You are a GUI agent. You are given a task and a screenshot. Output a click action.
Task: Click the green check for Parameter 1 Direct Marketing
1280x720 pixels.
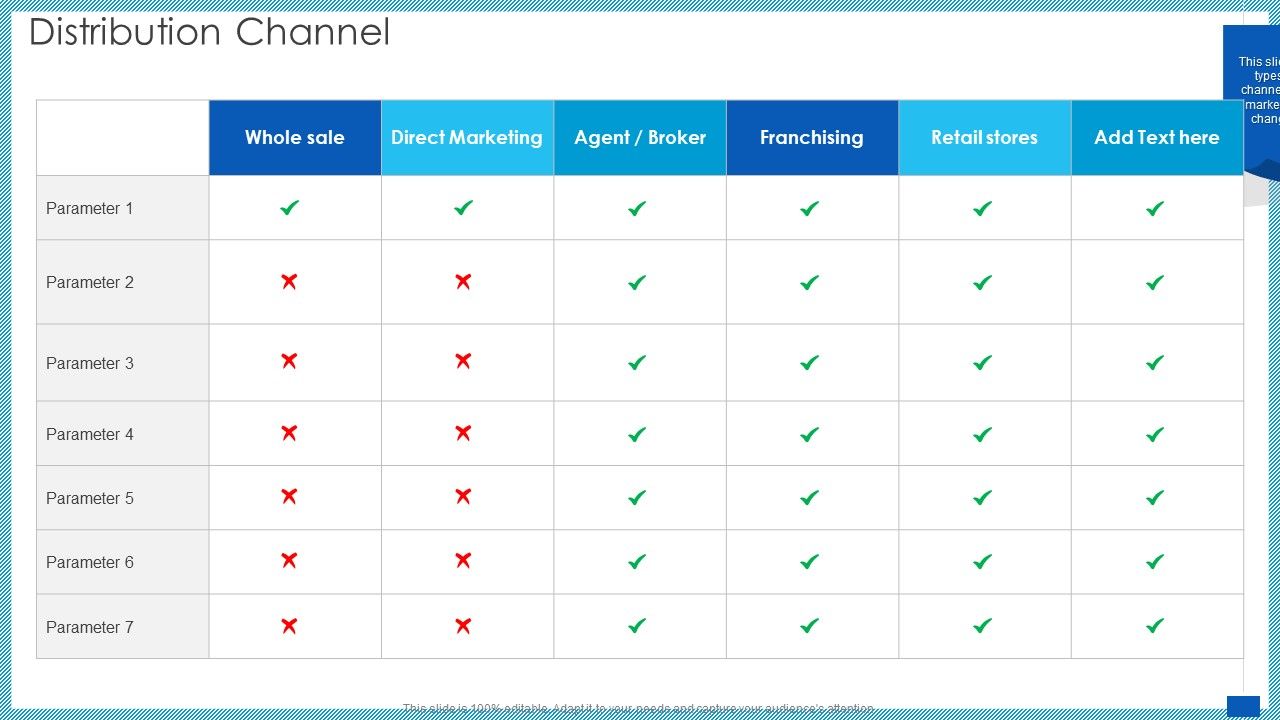point(463,208)
